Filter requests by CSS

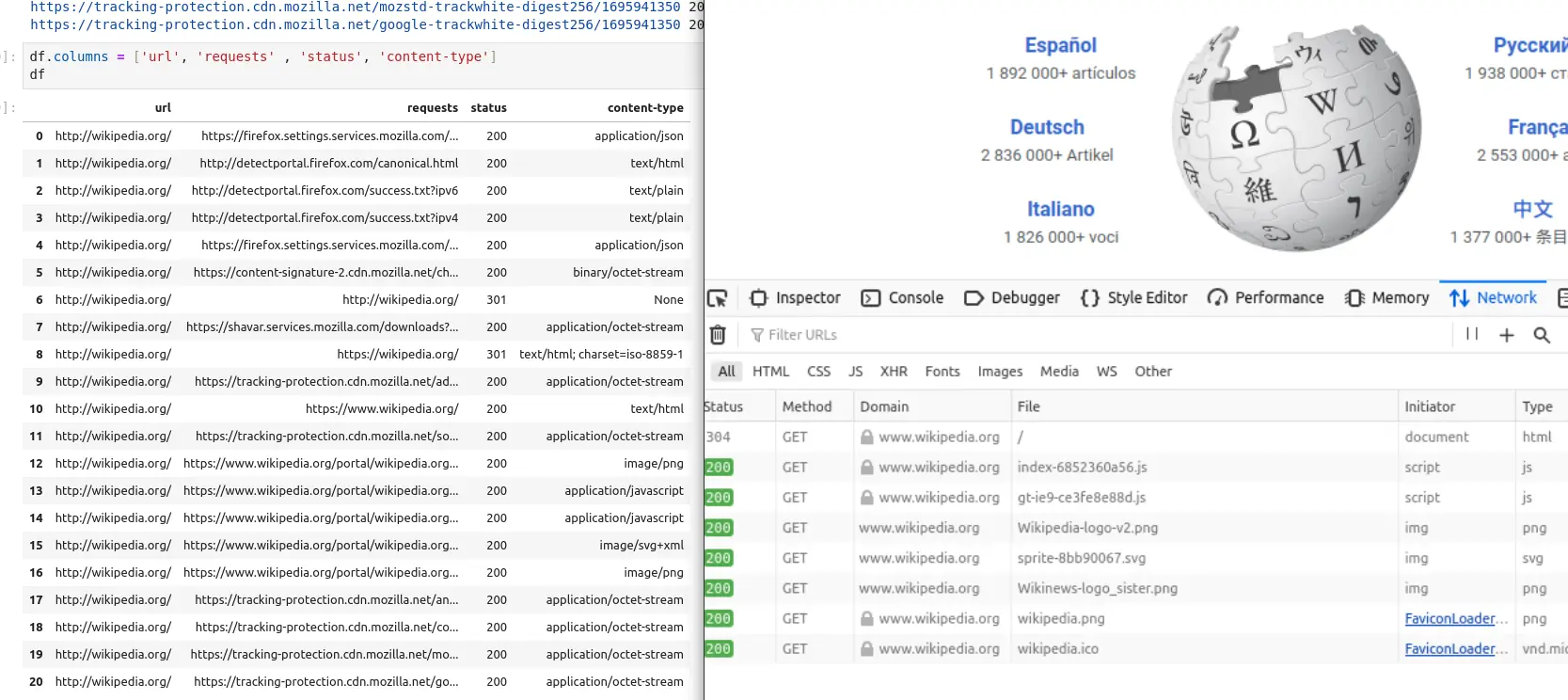pyautogui.click(x=818, y=372)
